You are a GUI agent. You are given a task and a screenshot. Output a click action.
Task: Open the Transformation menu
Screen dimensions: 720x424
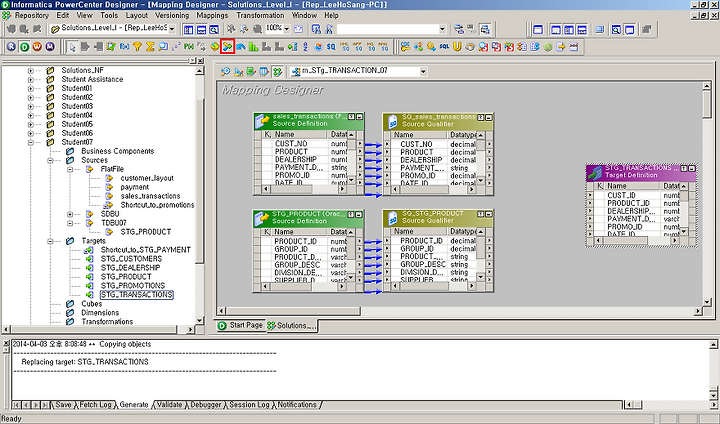(x=260, y=16)
